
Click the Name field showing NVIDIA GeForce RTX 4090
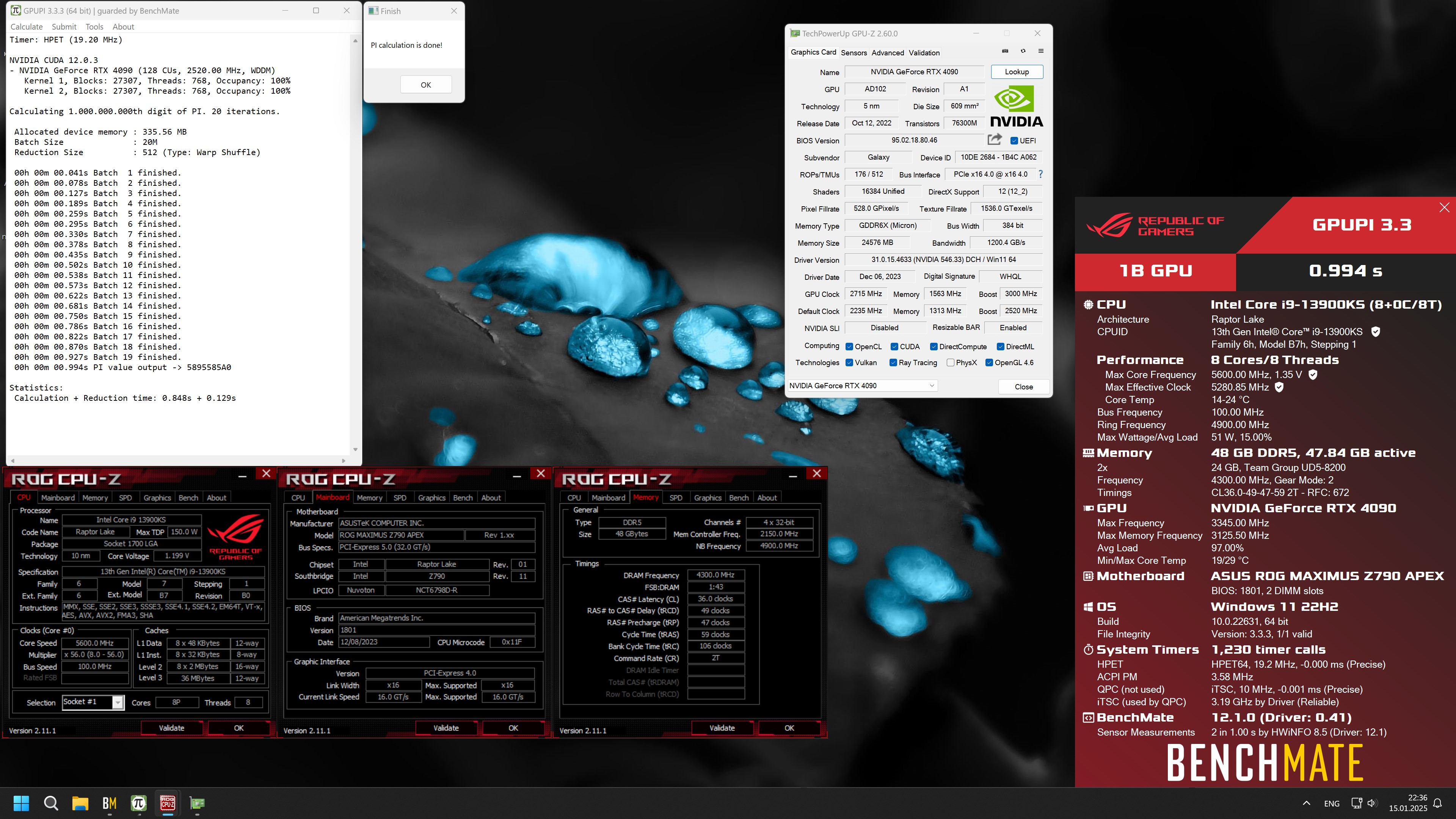point(914,72)
